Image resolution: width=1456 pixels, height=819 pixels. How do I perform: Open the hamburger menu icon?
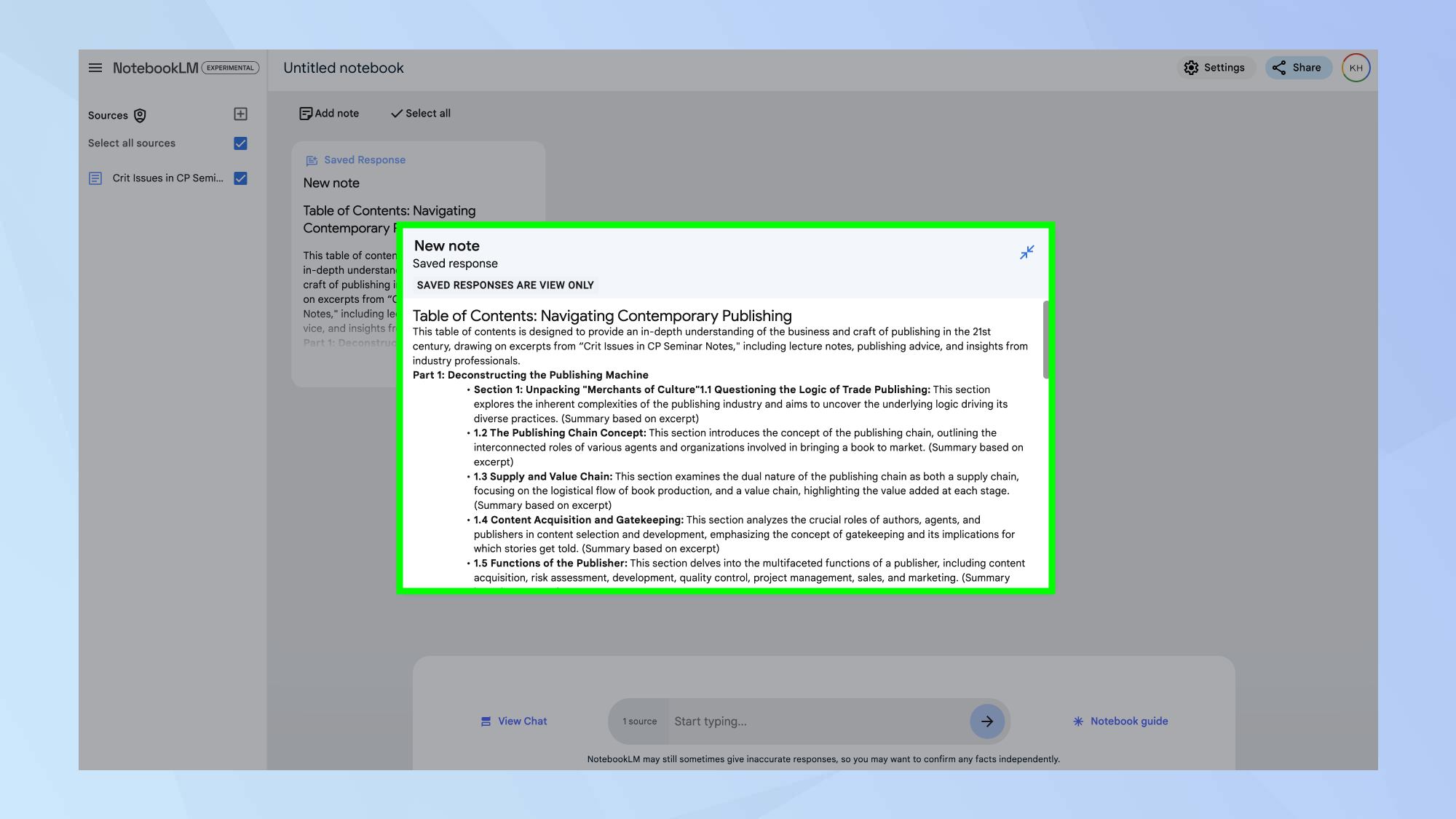[x=95, y=68]
